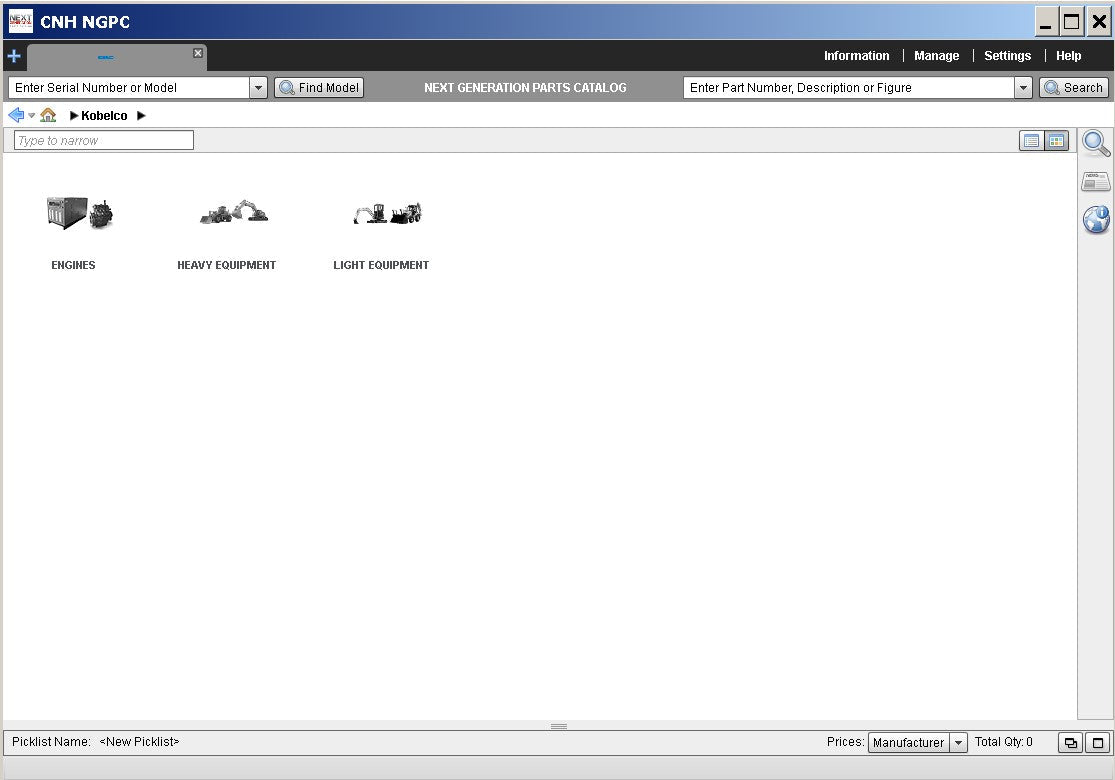Click the Home icon in the breadcrumb
1115x780 pixels.
(x=48, y=115)
